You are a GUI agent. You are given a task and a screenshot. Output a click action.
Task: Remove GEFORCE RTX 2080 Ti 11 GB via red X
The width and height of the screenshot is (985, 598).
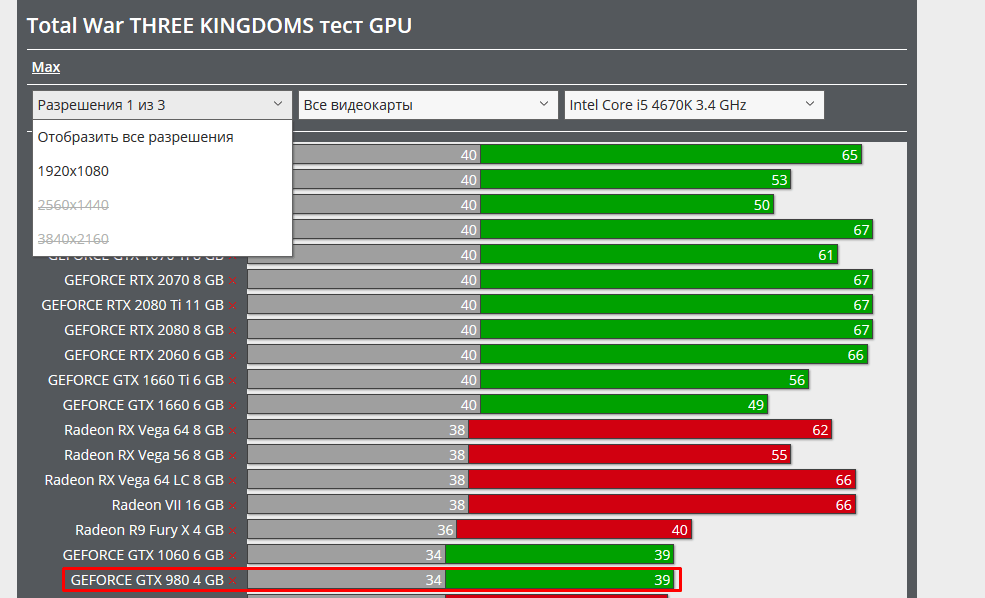point(232,306)
